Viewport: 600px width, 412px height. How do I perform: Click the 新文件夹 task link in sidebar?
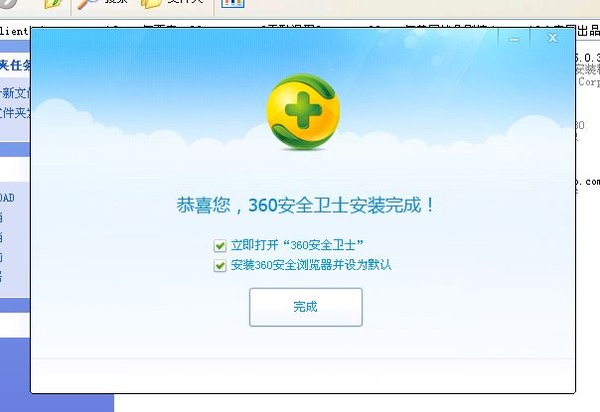point(14,93)
